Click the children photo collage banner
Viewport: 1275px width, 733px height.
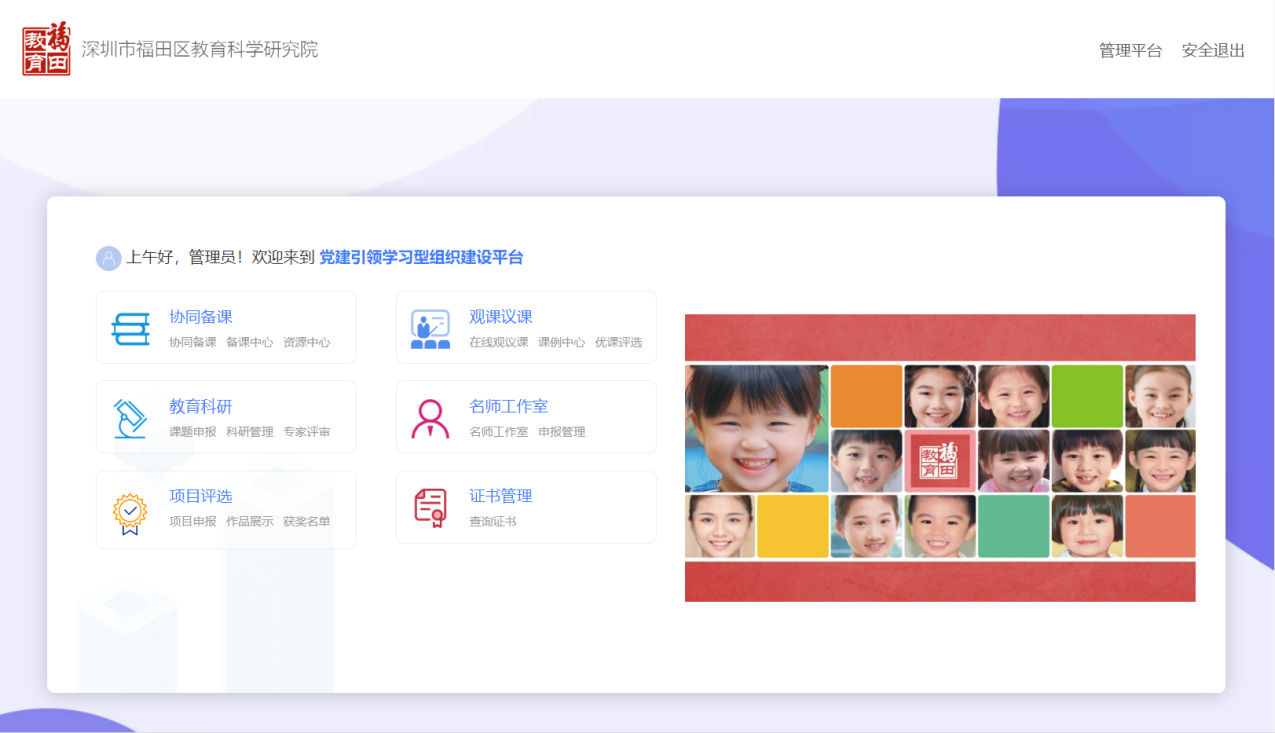point(940,458)
